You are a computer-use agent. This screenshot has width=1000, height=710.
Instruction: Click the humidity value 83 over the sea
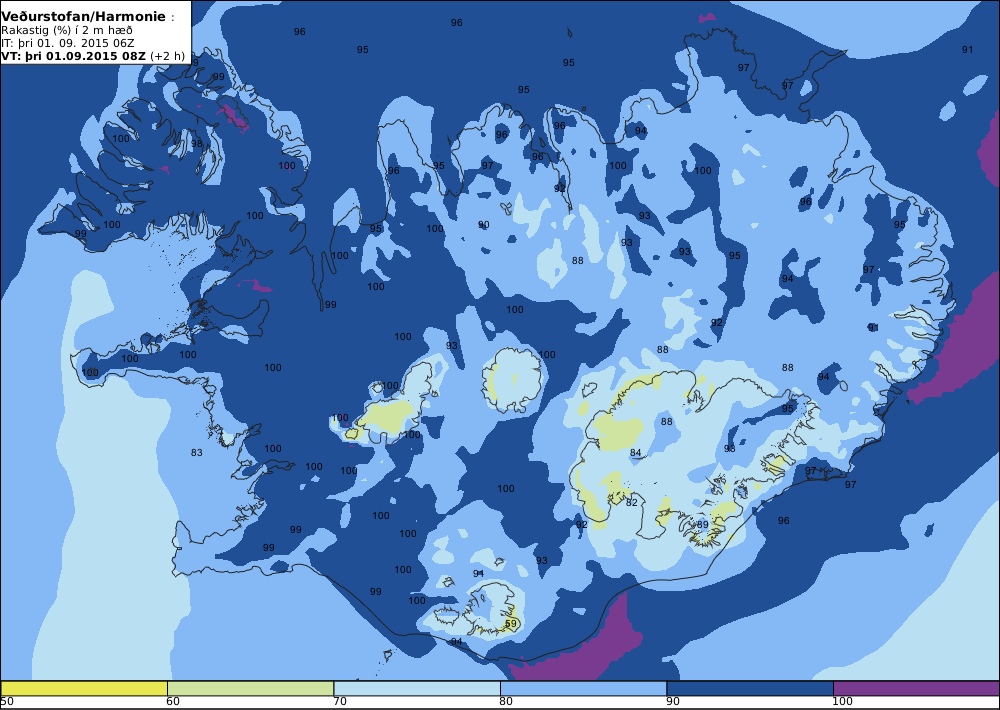196,452
